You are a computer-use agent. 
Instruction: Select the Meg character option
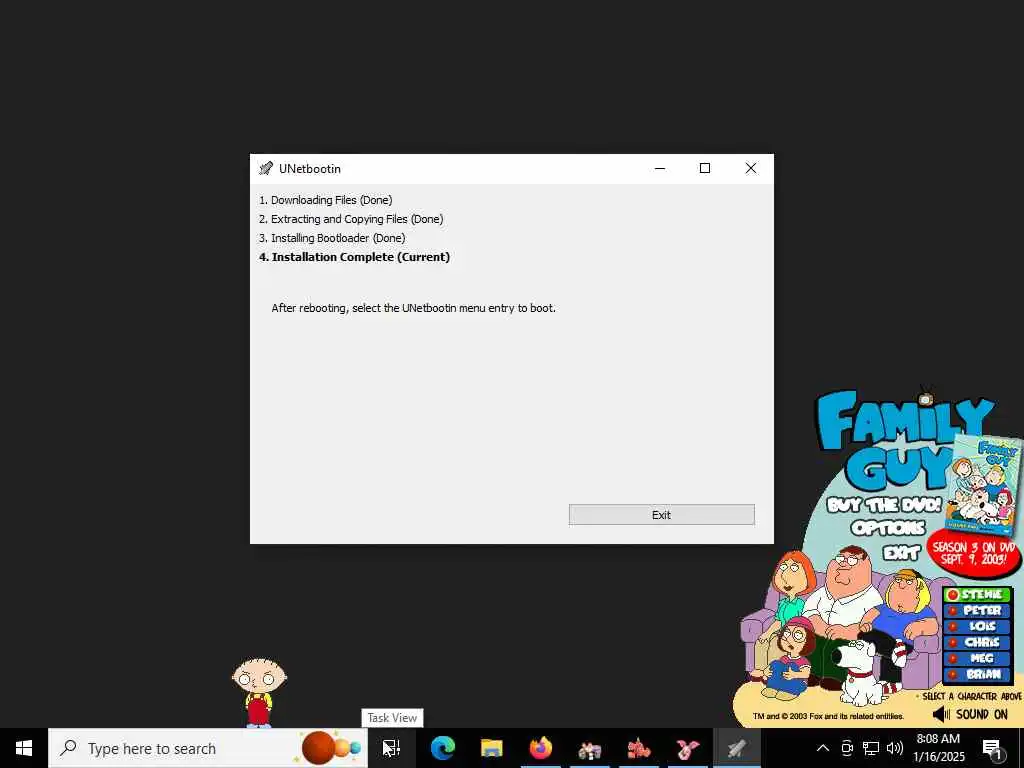click(978, 658)
